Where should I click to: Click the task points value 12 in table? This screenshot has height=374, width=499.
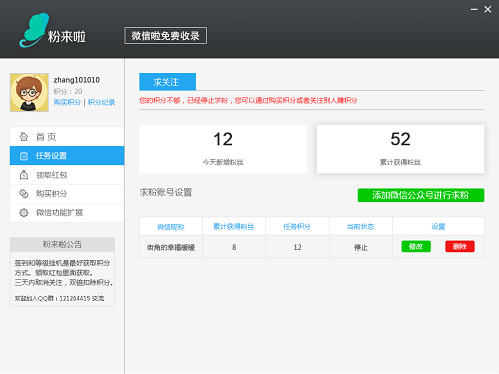(297, 247)
